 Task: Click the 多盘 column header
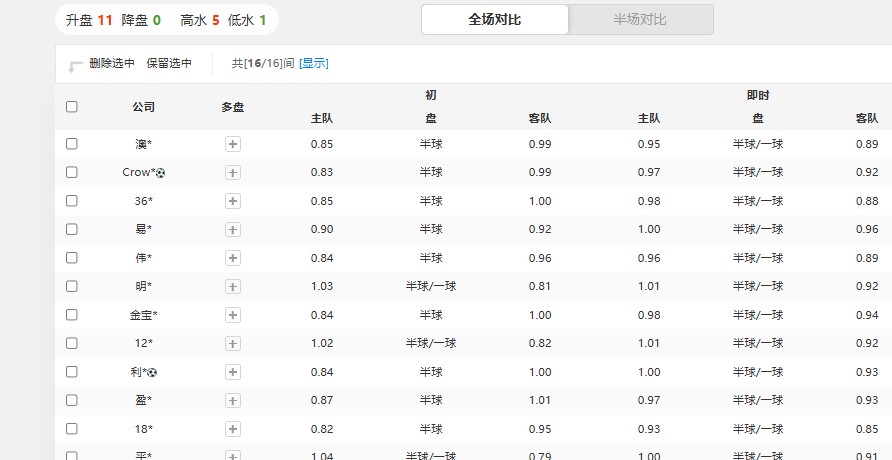(x=233, y=107)
